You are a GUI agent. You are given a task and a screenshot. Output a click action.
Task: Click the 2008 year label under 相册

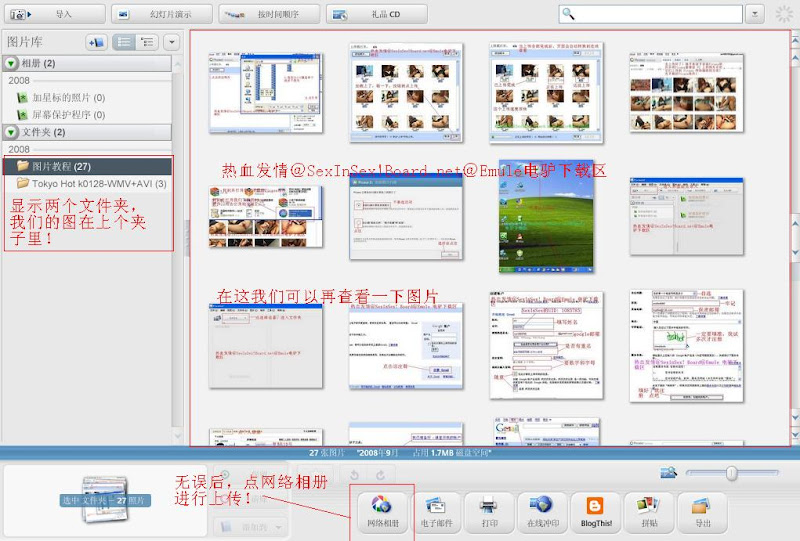point(19,81)
